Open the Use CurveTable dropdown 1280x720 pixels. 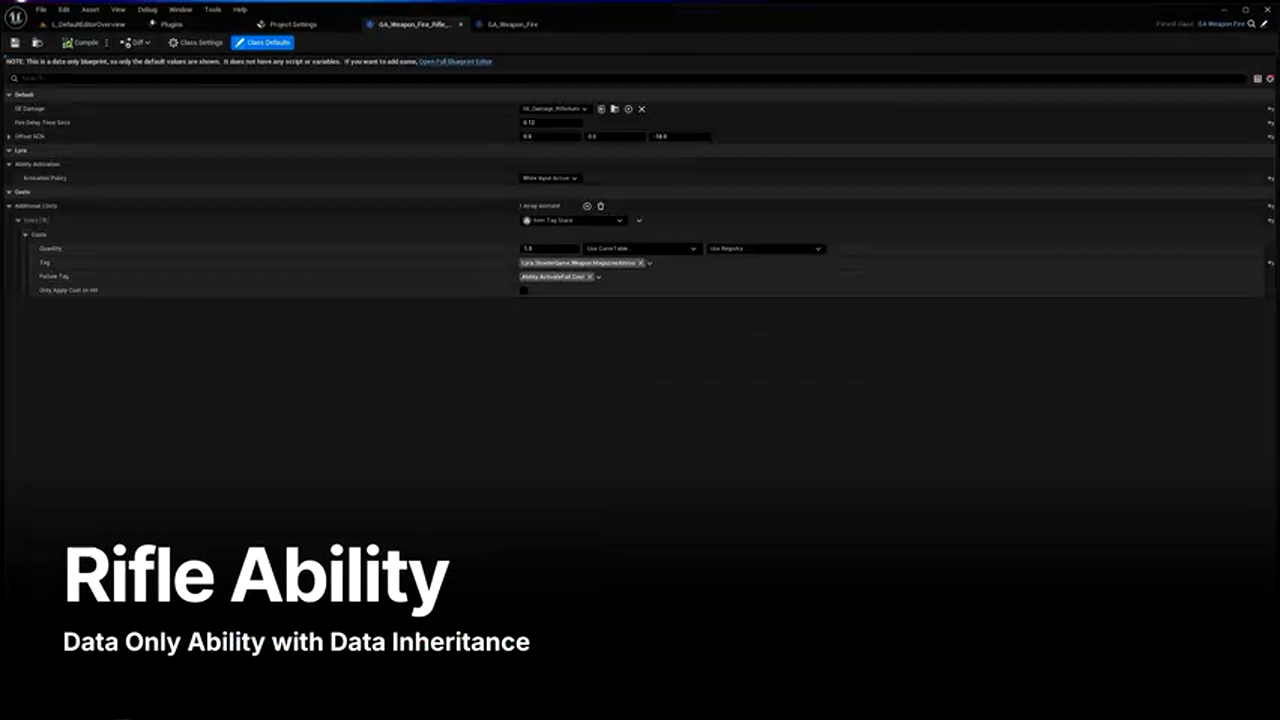[641, 249]
